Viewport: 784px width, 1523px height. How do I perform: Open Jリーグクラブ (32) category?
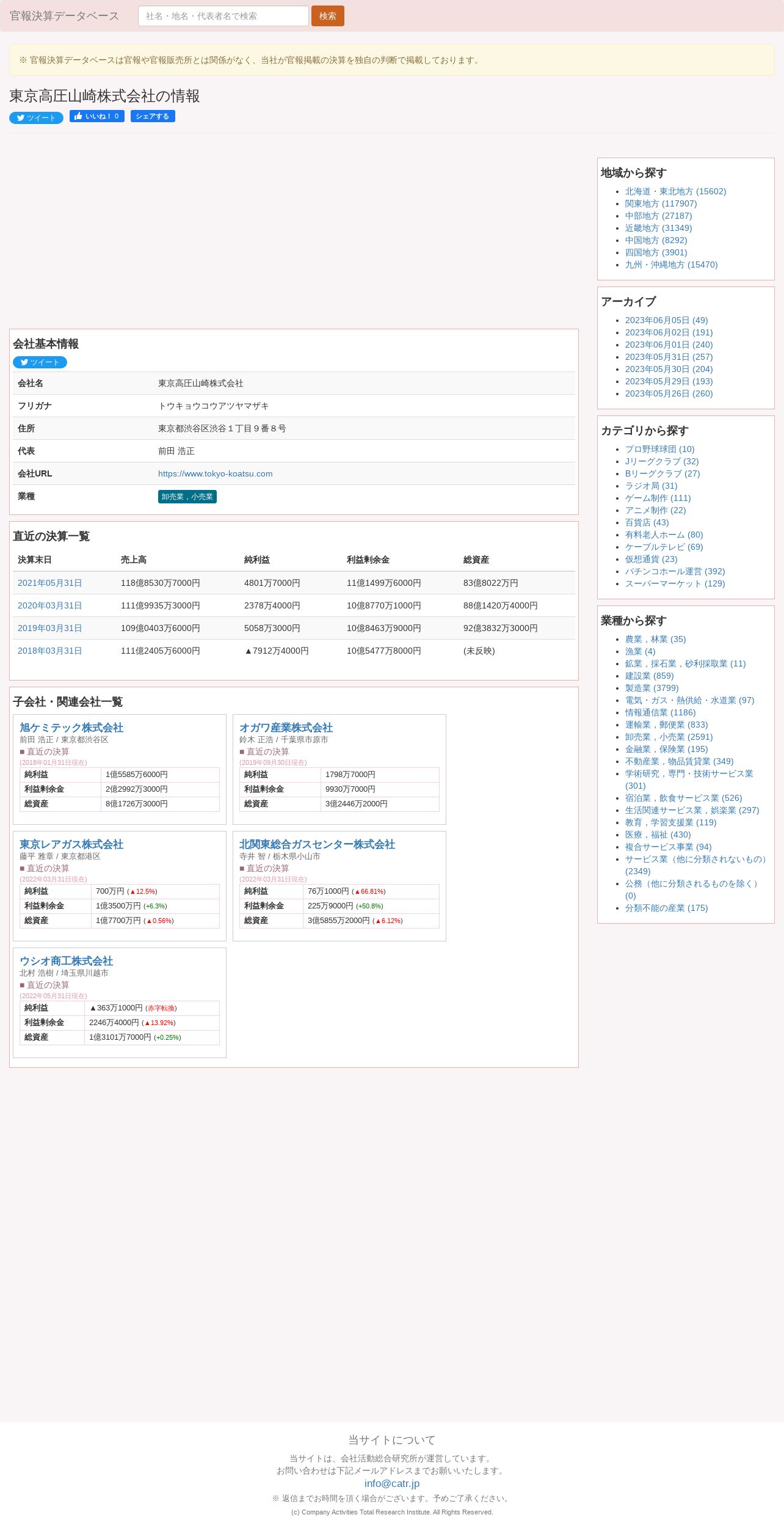tap(662, 461)
